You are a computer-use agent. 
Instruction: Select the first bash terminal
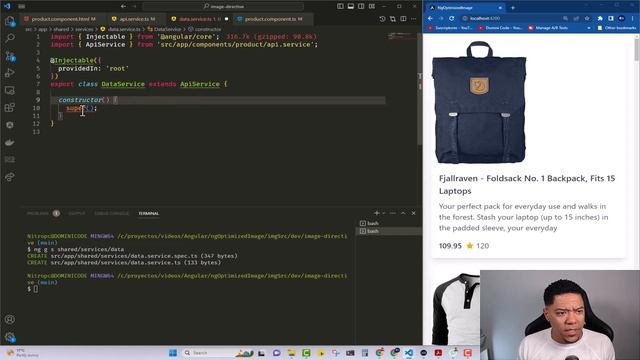[389, 223]
